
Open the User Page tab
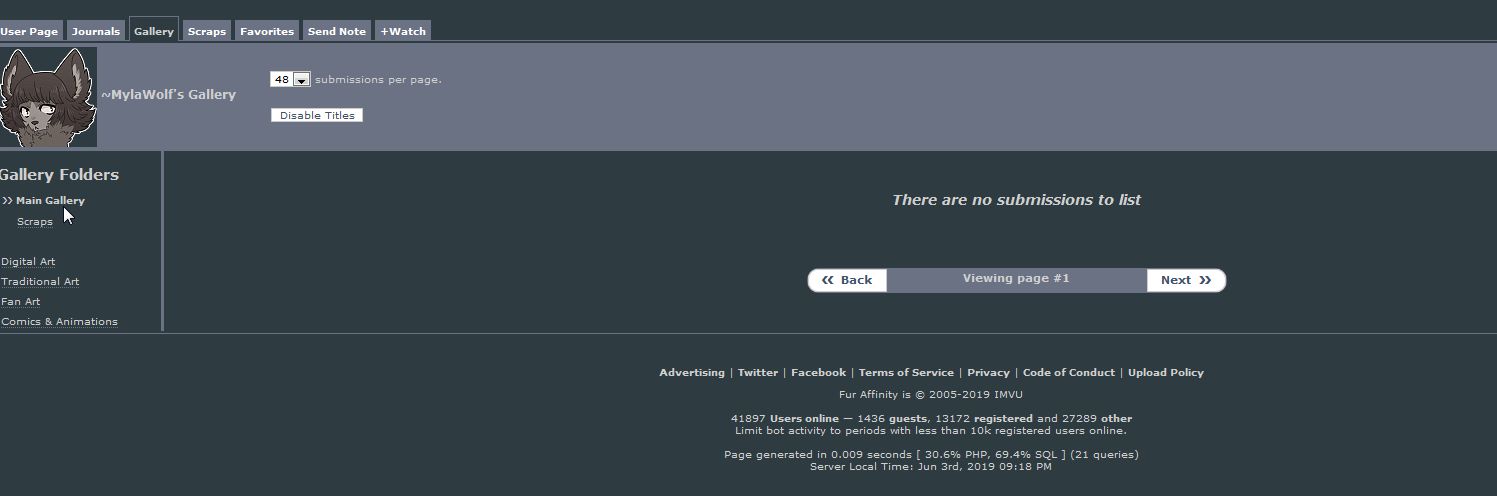[x=30, y=31]
